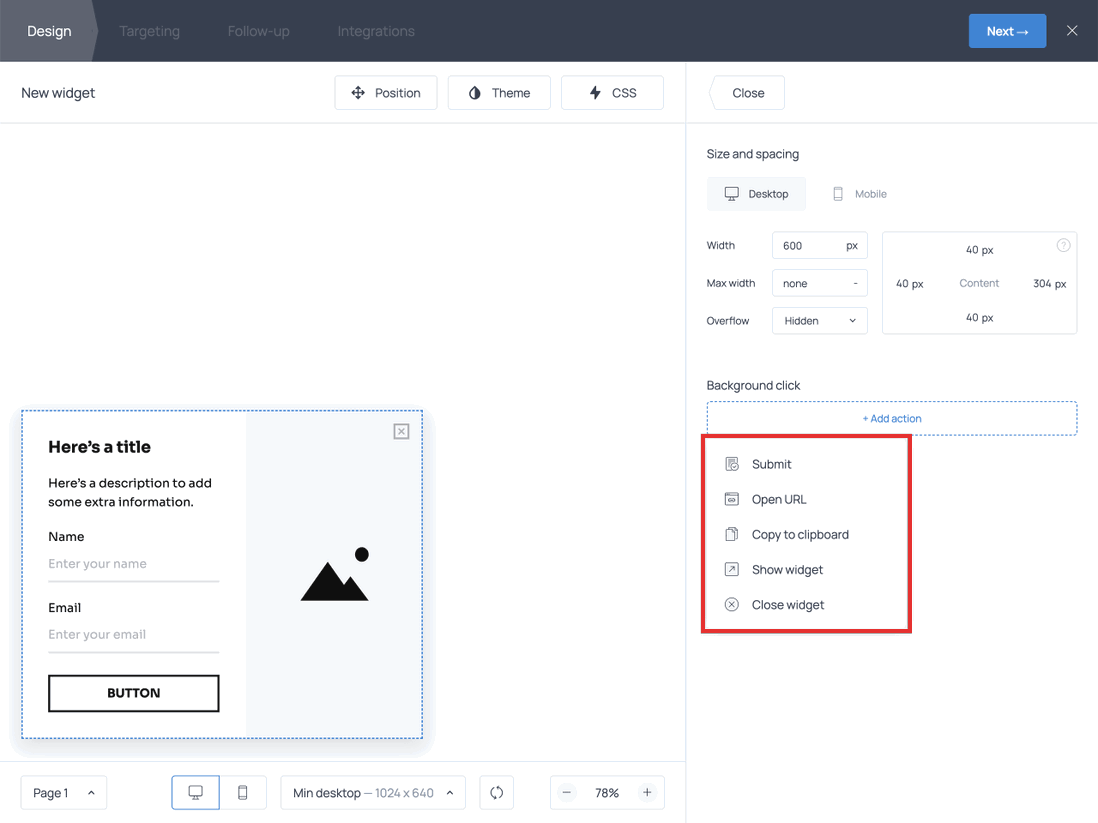Pick the Copy to clipboard action
The height and width of the screenshot is (823, 1098).
[x=800, y=534]
